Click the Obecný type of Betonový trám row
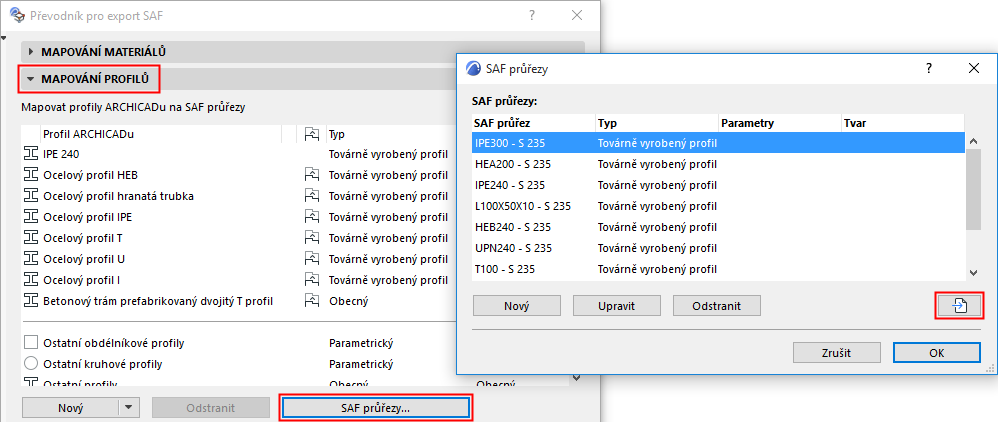The width and height of the screenshot is (998, 422). [x=348, y=300]
